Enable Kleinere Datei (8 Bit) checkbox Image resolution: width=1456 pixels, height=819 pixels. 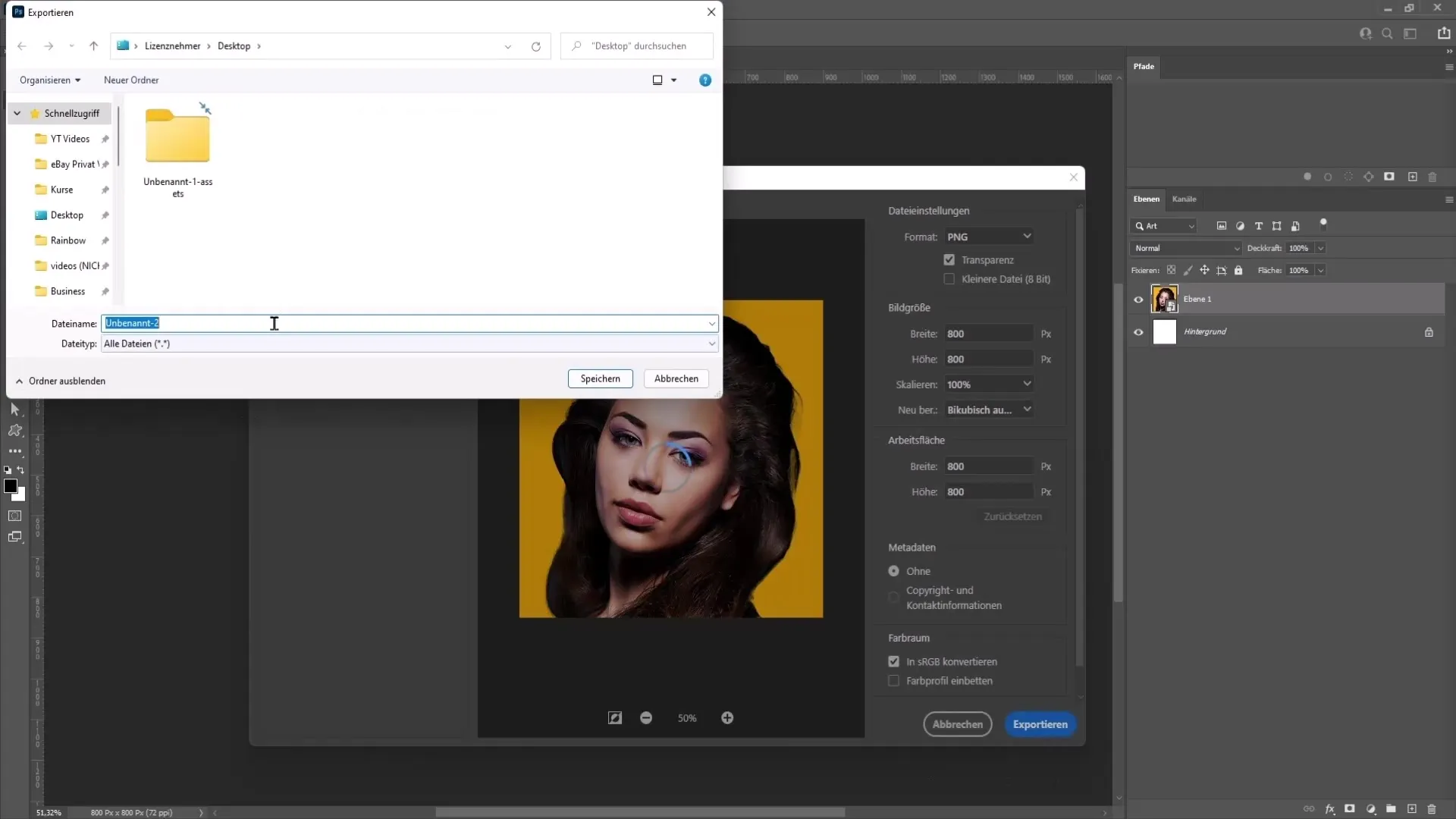pyautogui.click(x=949, y=279)
